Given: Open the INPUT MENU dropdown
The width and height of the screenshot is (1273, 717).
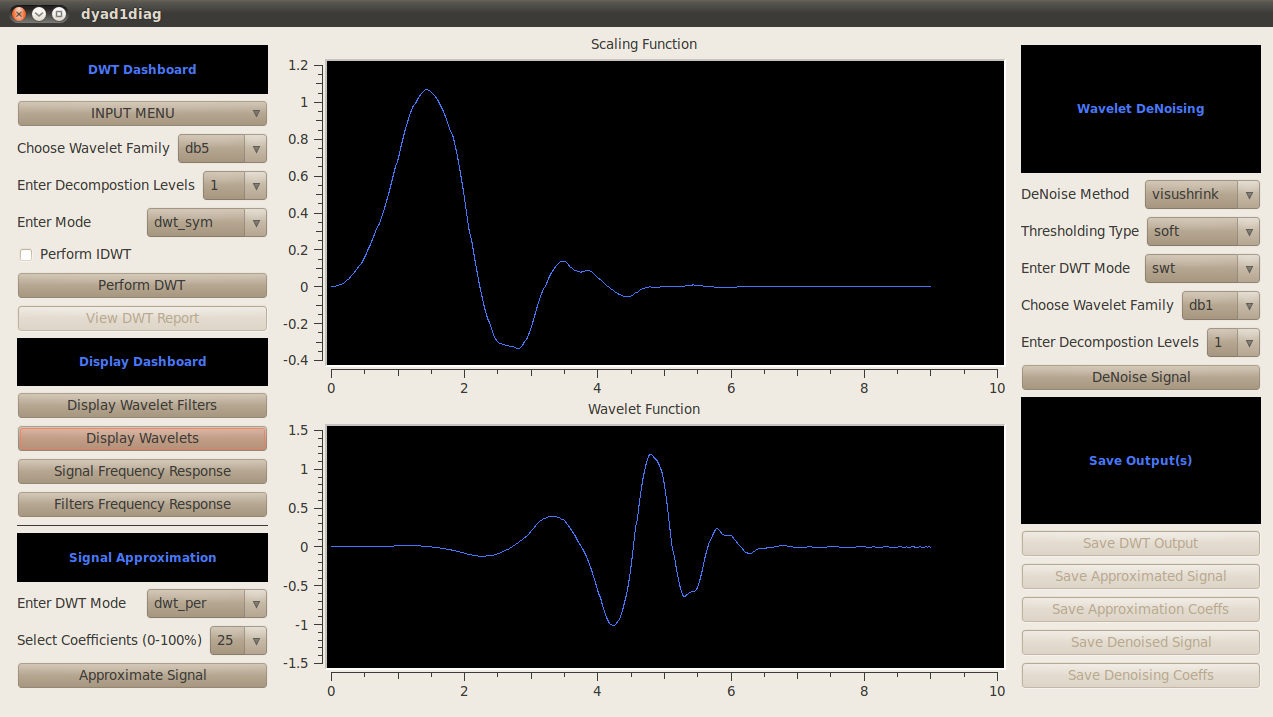Looking at the screenshot, I should point(142,113).
